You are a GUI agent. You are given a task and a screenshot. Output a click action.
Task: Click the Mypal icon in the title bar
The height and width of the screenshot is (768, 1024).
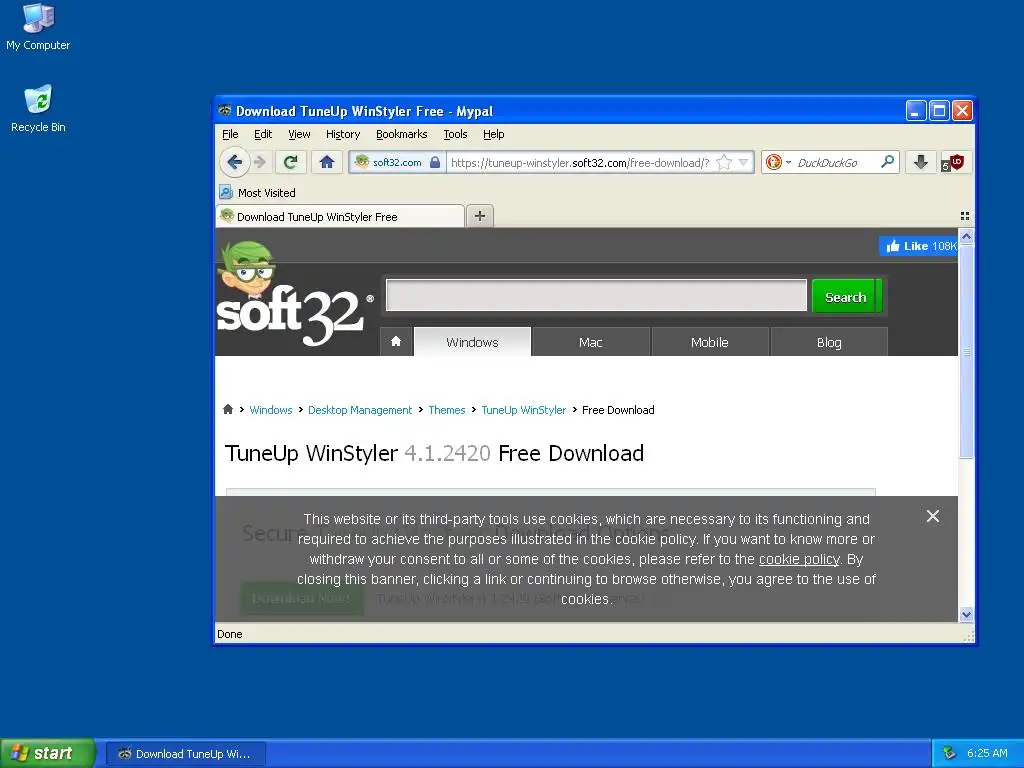coord(225,110)
